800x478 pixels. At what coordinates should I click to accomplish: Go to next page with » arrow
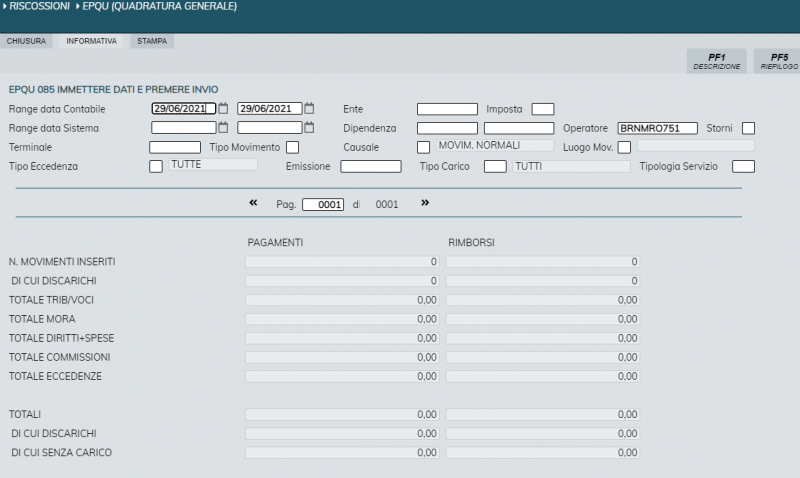[425, 203]
